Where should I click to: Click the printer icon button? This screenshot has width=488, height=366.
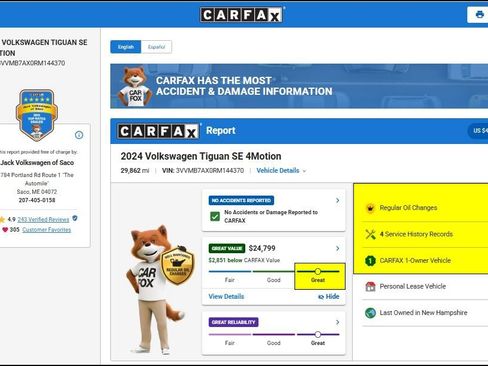click(x=478, y=15)
